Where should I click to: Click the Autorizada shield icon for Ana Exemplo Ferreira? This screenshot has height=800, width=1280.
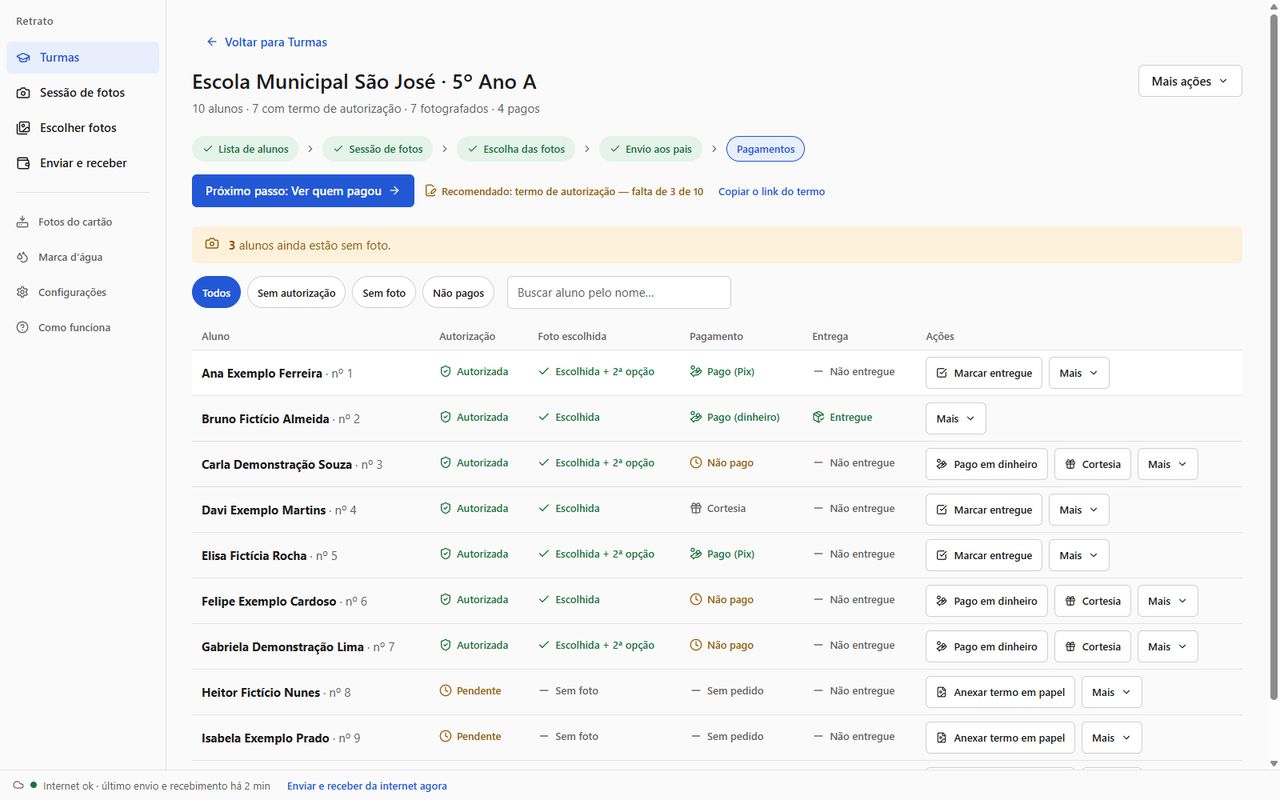446,372
